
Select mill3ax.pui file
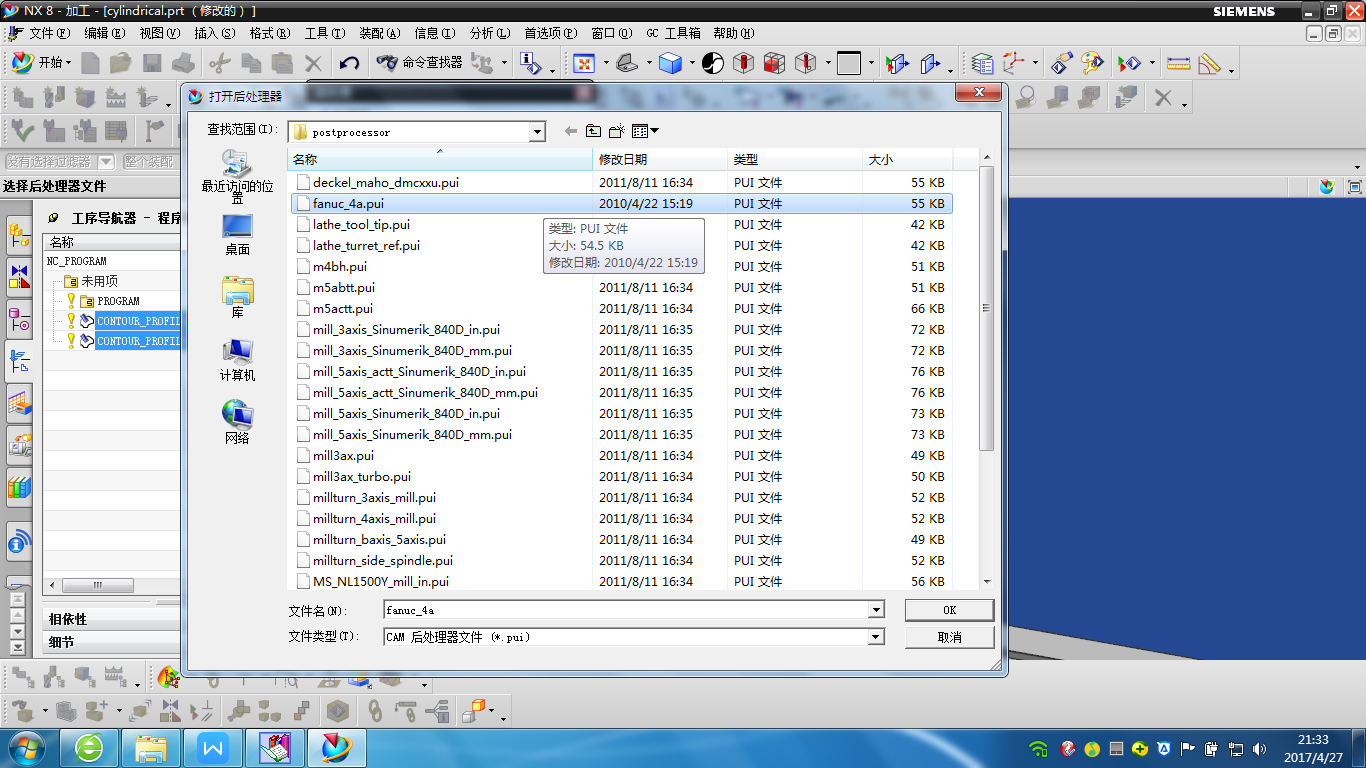620,455
